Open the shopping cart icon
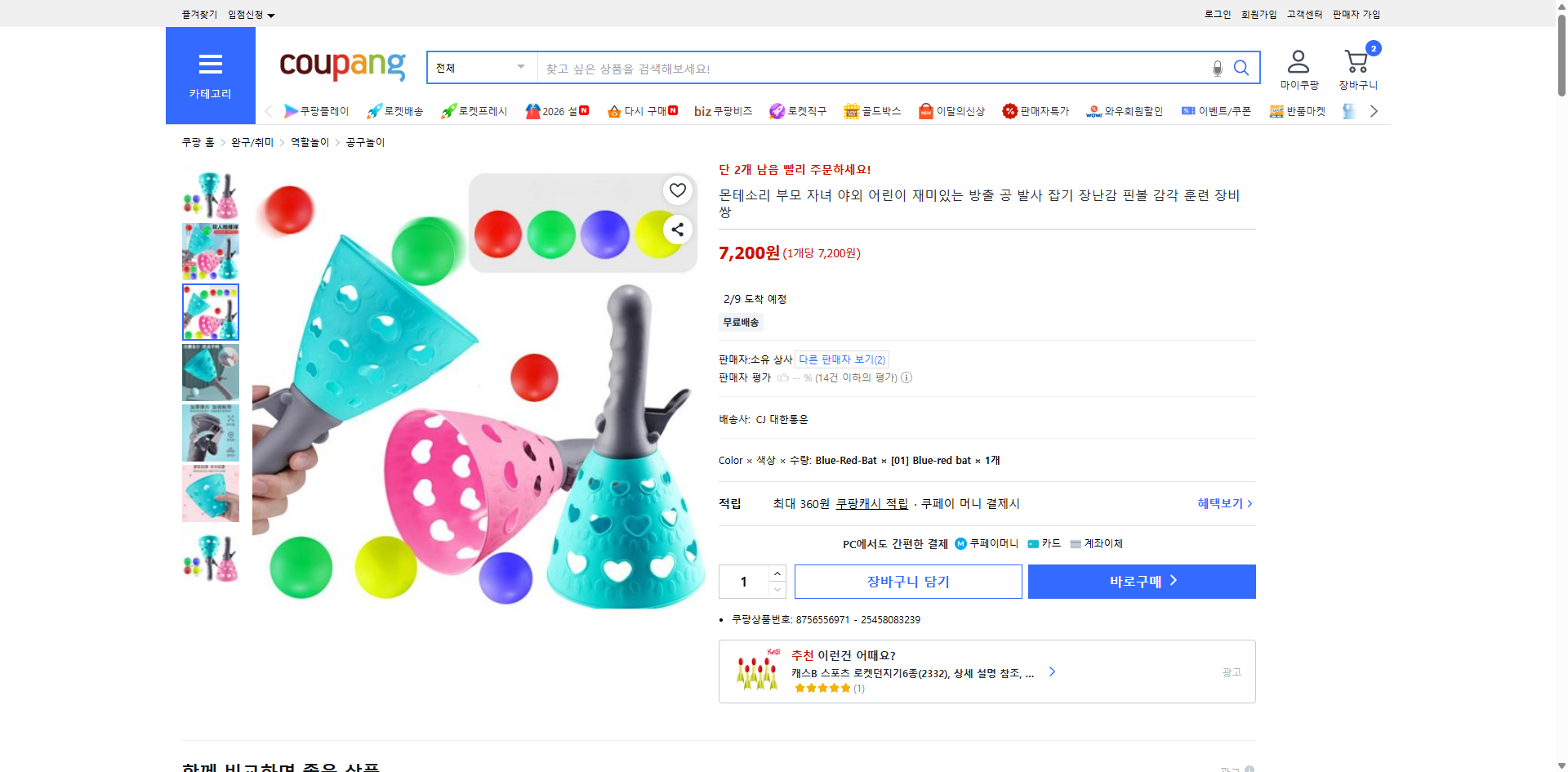Screen dimensions: 1568x772 click(1356, 64)
